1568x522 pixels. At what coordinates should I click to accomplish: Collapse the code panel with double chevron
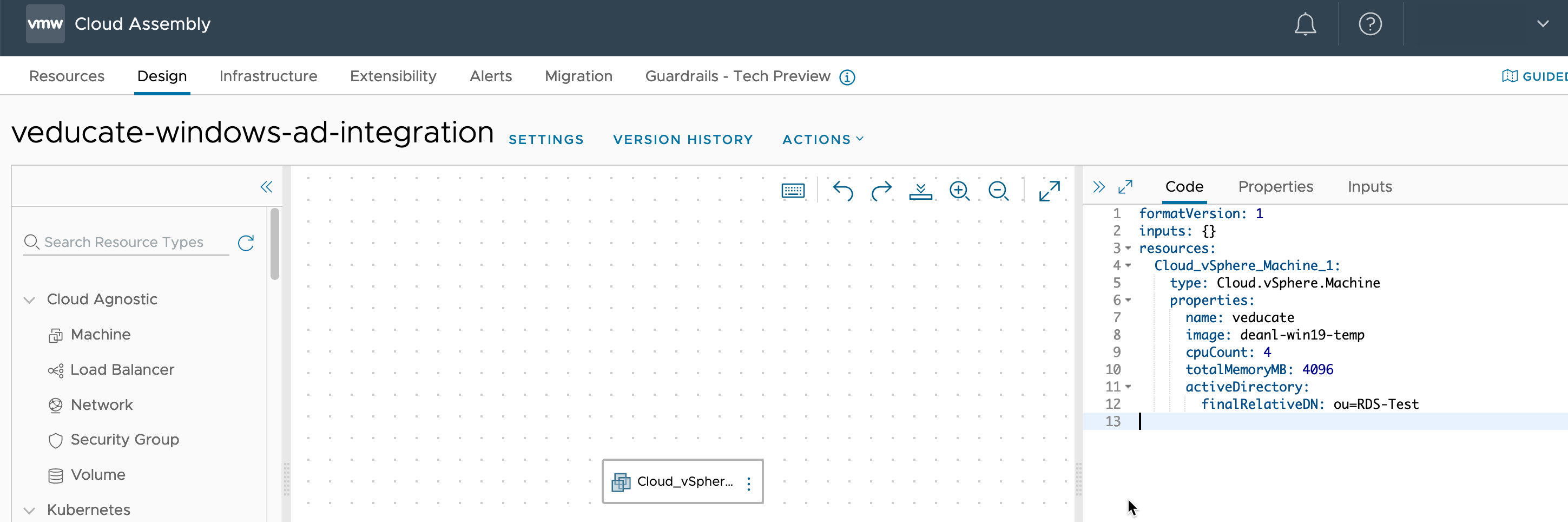click(x=1099, y=187)
